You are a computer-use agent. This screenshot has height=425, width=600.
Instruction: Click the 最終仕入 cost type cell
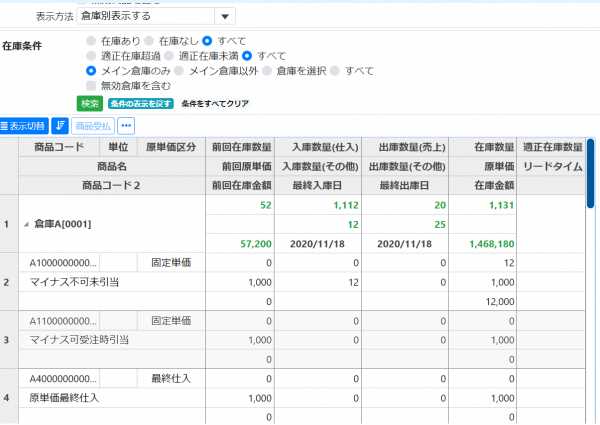171,379
